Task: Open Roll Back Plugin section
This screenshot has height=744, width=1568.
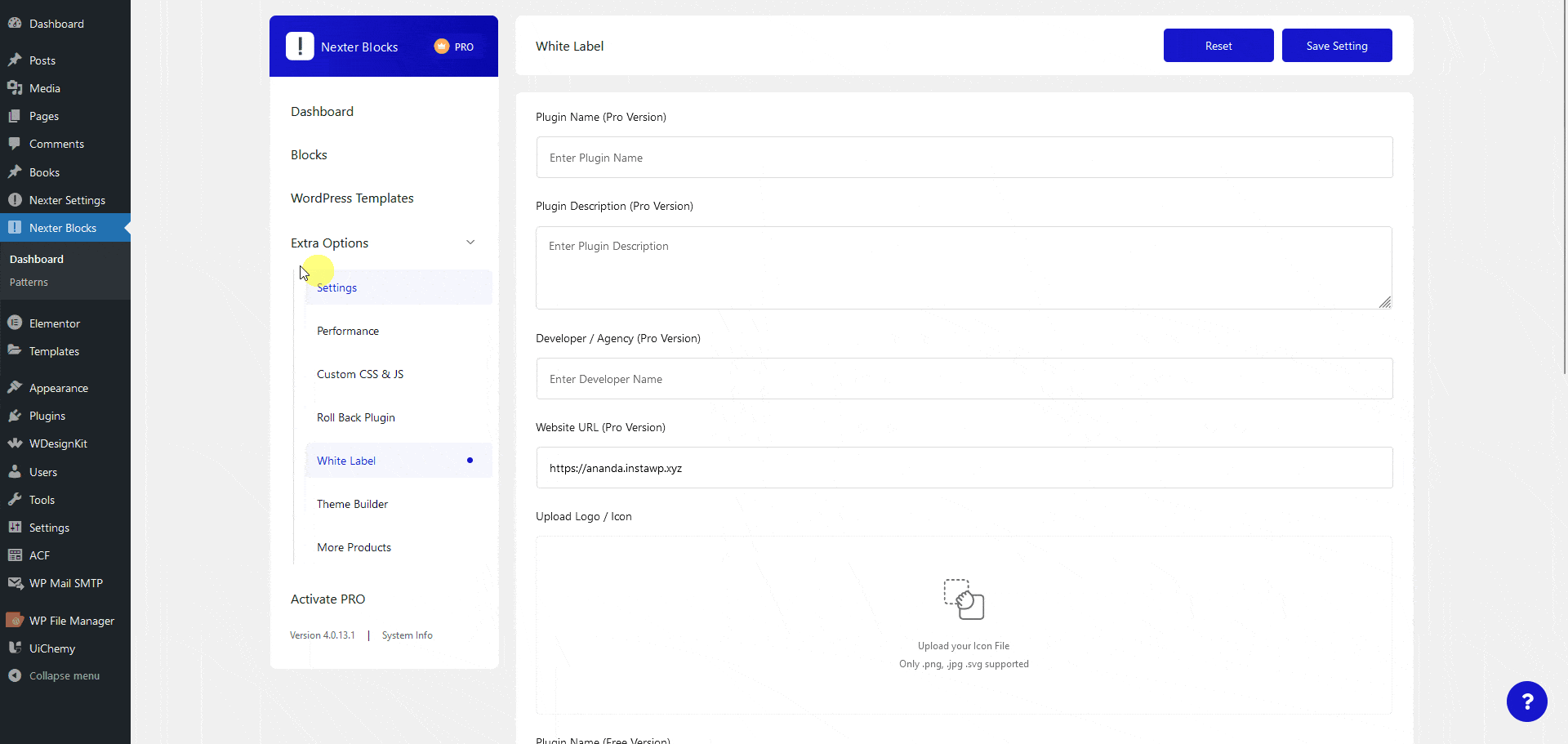Action: (356, 417)
